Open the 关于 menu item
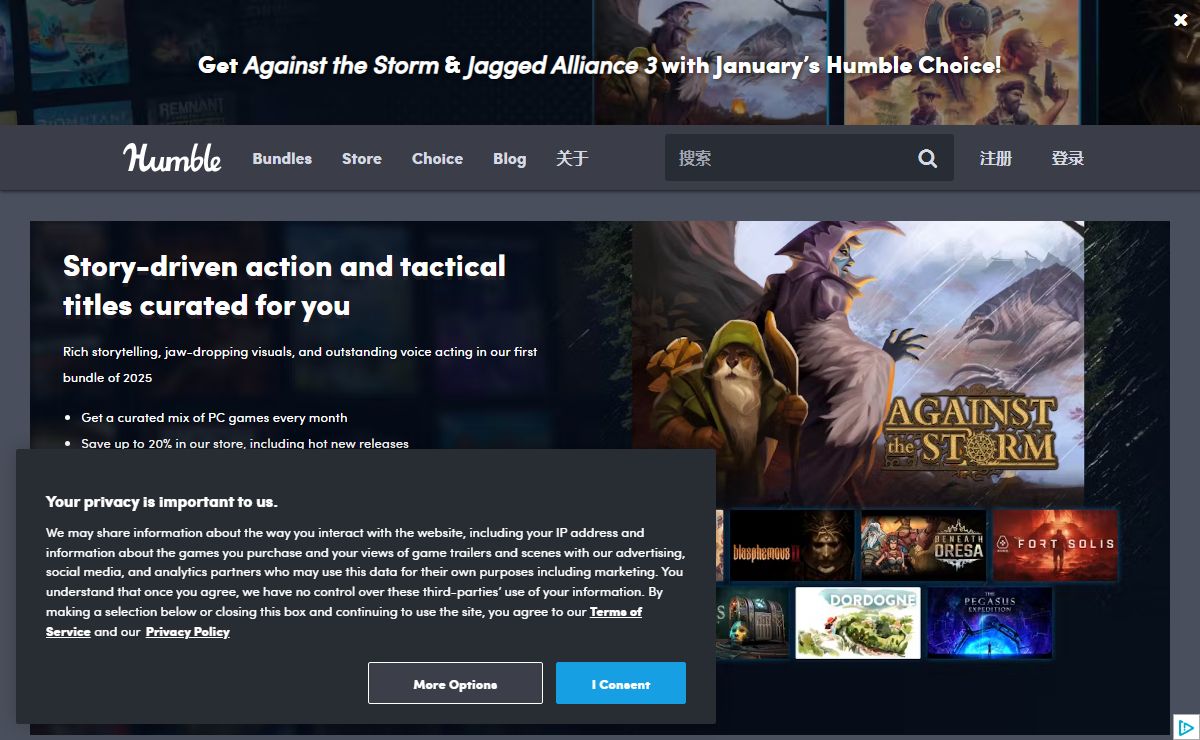Image resolution: width=1200 pixels, height=740 pixels. click(572, 158)
